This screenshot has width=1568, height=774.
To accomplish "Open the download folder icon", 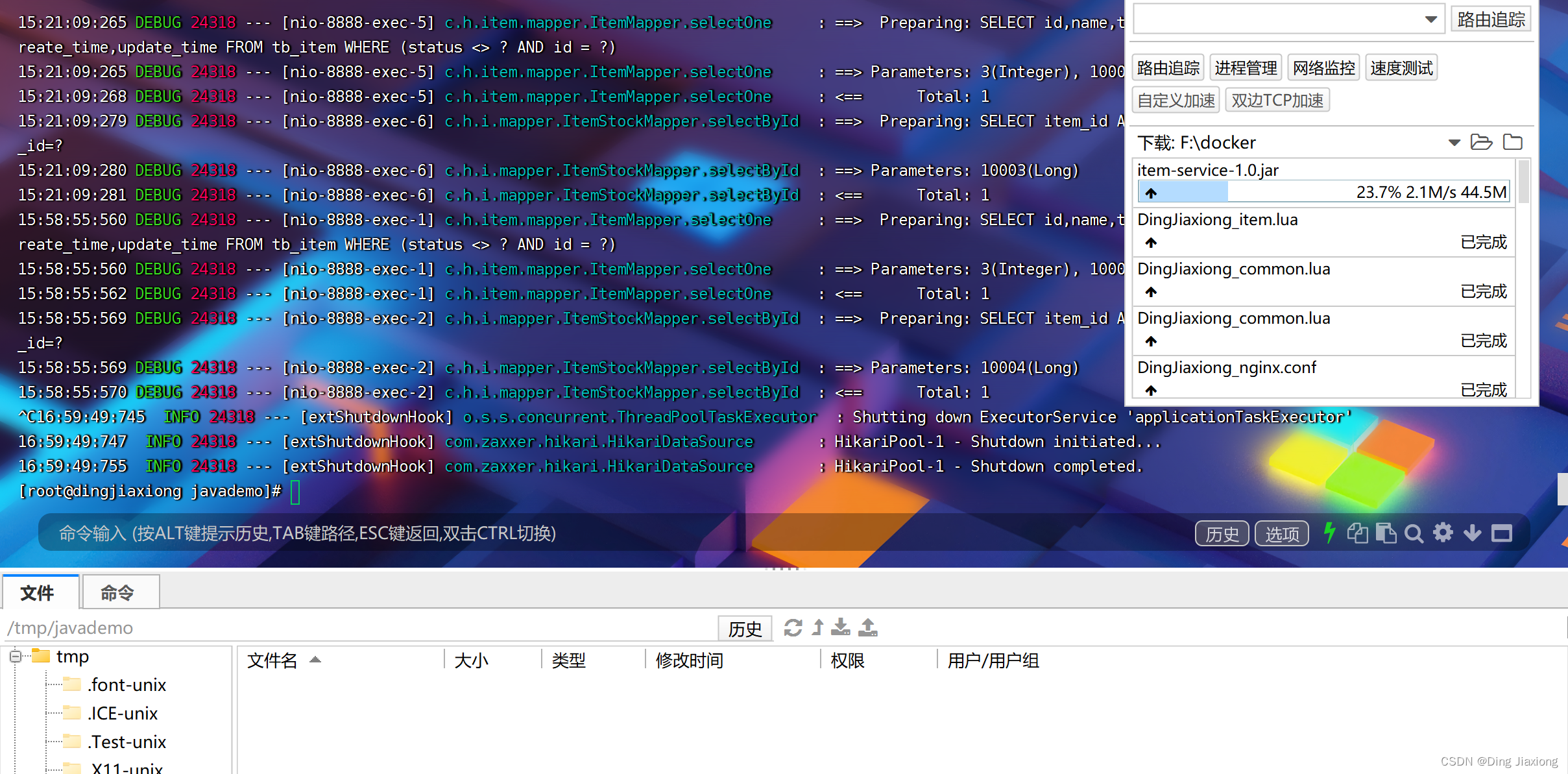I will tap(1481, 142).
